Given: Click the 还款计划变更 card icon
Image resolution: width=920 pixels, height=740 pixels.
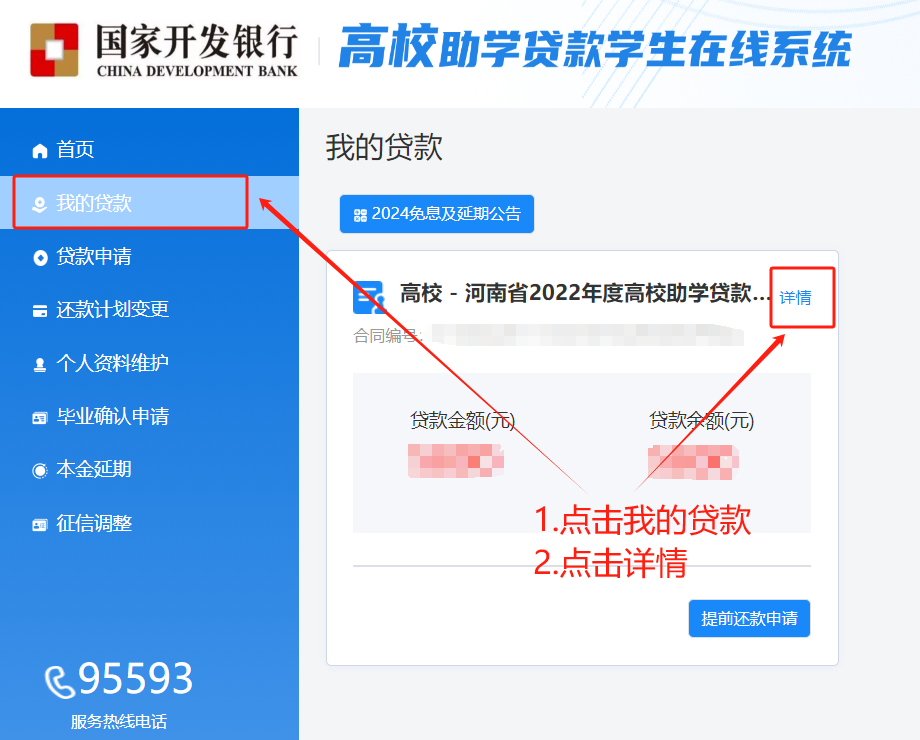Looking at the screenshot, I should click(40, 310).
